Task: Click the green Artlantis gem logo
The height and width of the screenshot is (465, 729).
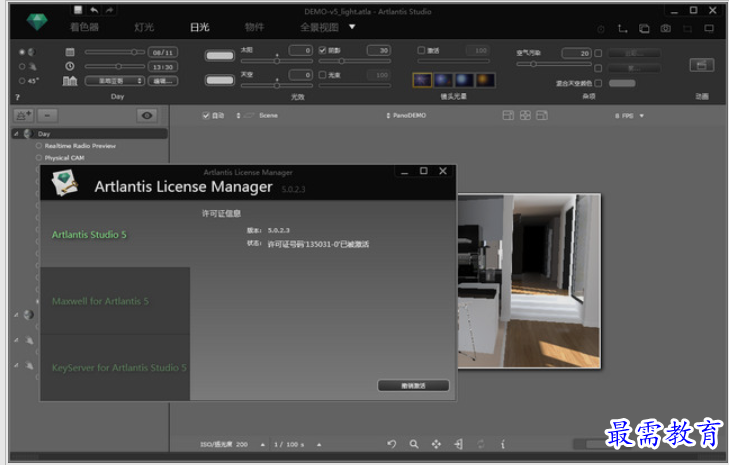Action: 37,22
